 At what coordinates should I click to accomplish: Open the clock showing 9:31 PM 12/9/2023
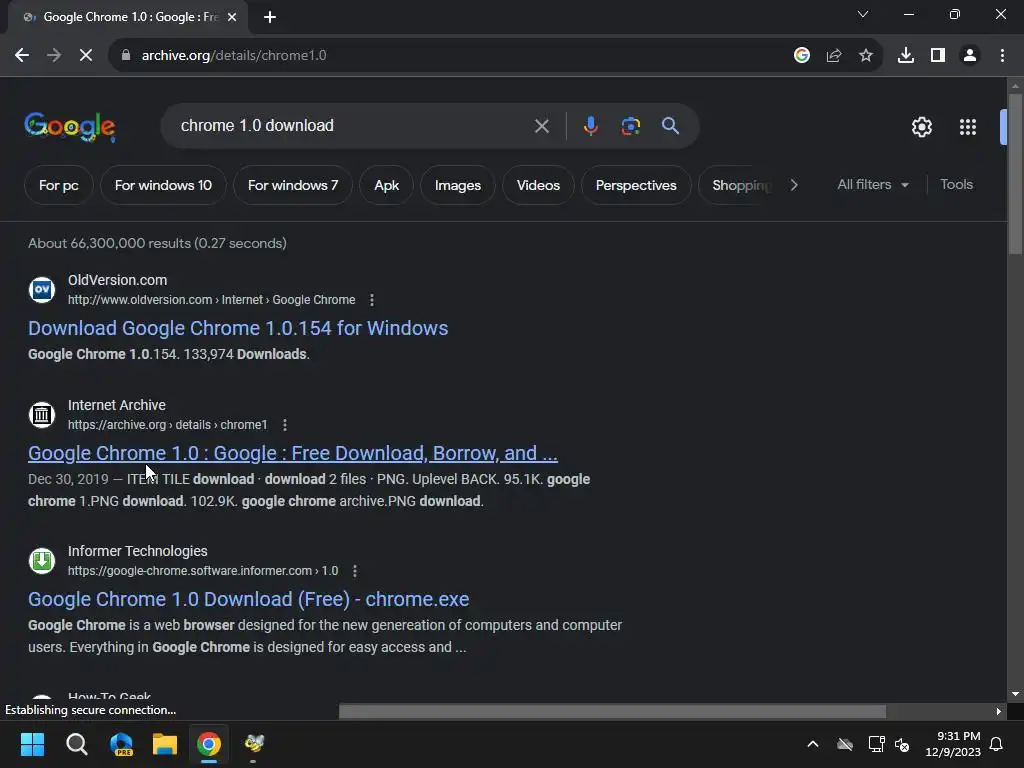click(x=953, y=744)
